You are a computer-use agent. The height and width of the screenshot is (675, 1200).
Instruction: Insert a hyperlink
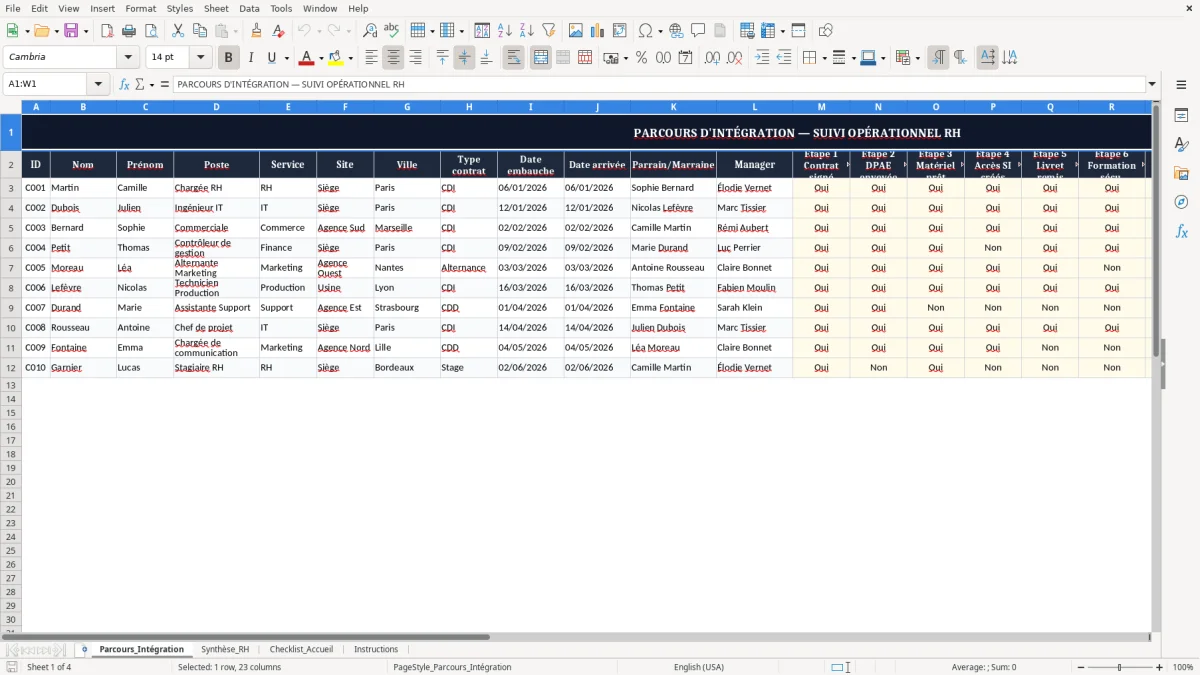[677, 31]
